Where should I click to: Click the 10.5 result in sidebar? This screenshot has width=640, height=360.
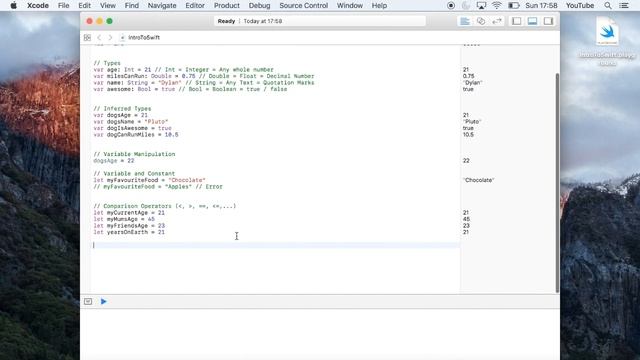468,135
